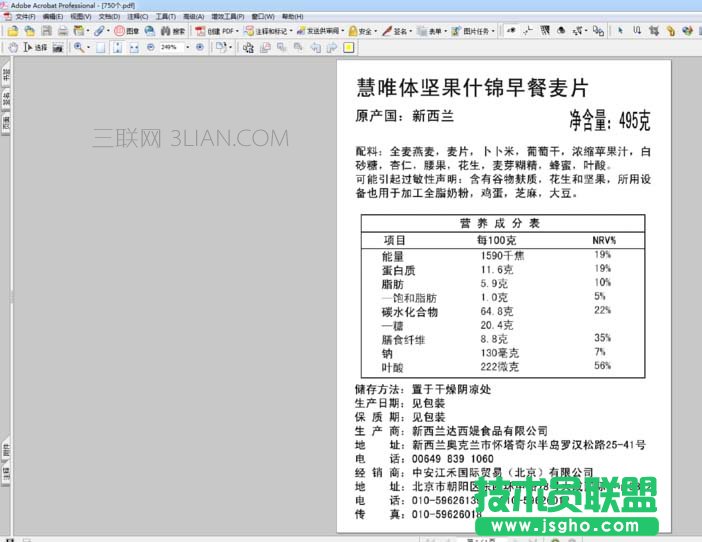Select the crop tool icon
The height and width of the screenshot is (542, 702).
pos(654,31)
